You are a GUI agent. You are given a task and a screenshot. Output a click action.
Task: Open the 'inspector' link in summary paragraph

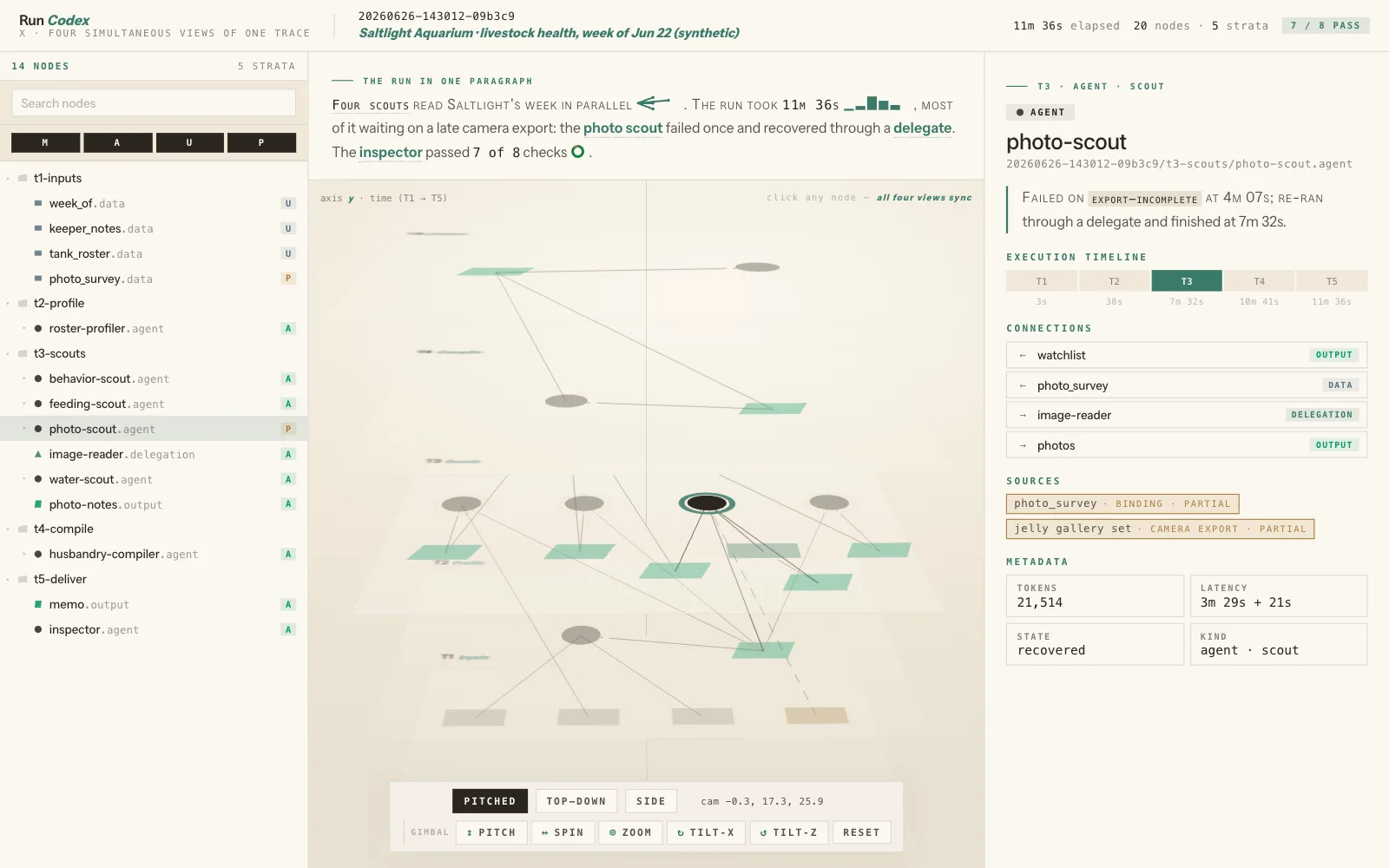(391, 152)
